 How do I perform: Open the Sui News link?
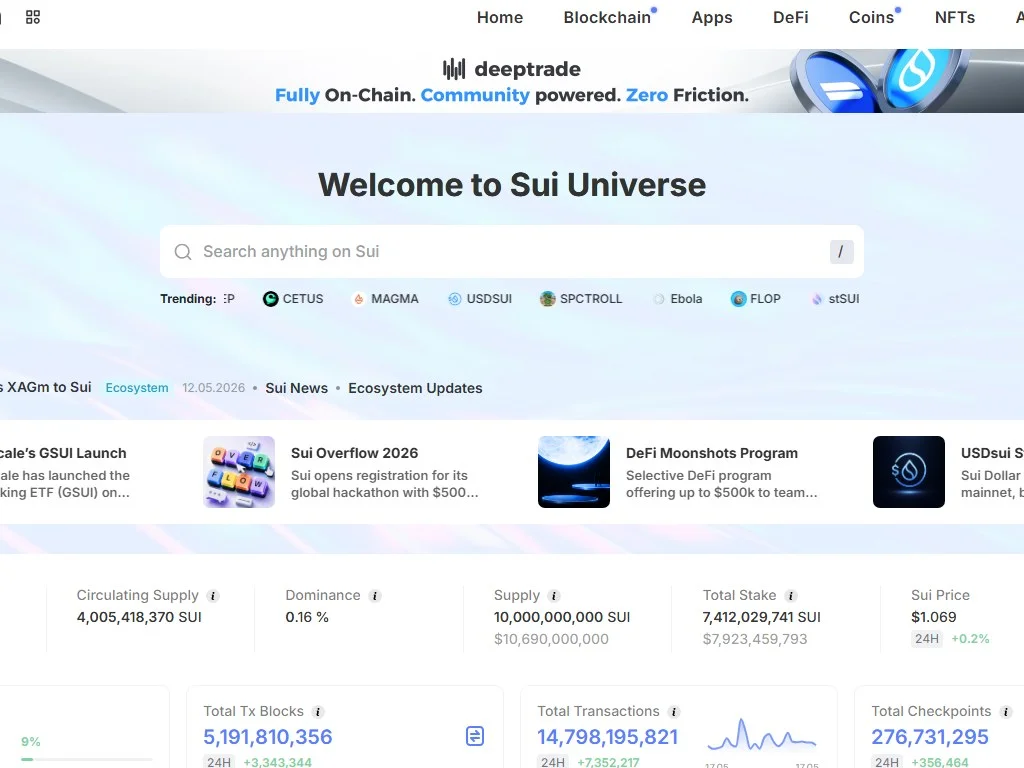pyautogui.click(x=296, y=388)
